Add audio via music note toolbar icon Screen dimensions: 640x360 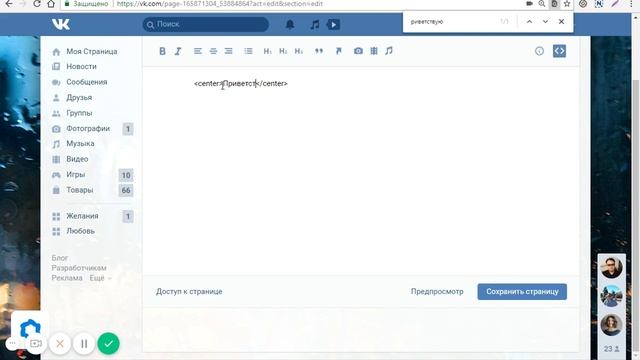tap(389, 51)
